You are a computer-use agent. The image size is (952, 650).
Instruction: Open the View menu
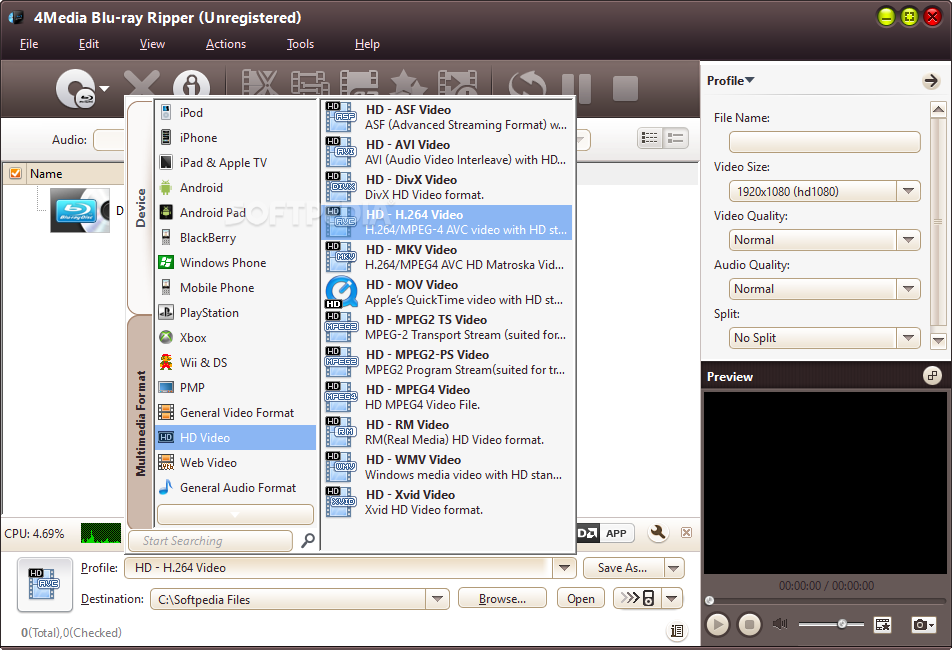(152, 44)
